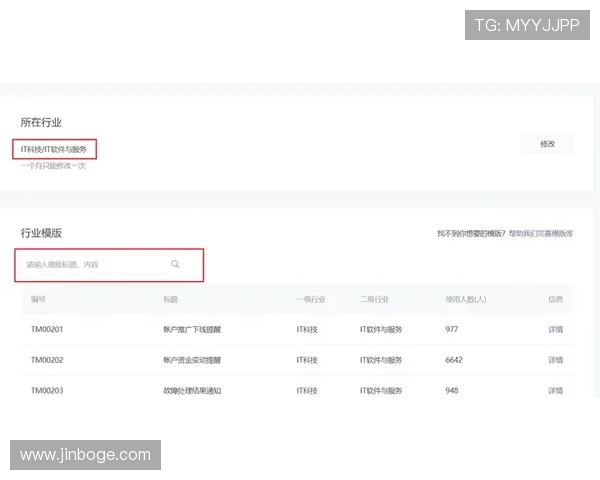Open the 帮助我们完善模板库 link
The height and width of the screenshot is (480, 600).
click(x=540, y=233)
